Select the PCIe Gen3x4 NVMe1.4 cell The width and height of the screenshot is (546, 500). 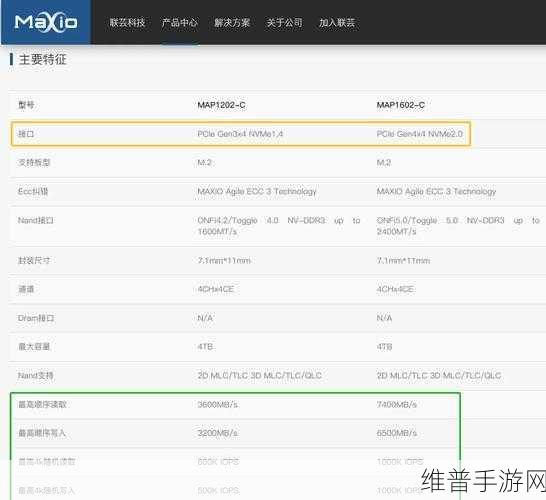(x=240, y=134)
